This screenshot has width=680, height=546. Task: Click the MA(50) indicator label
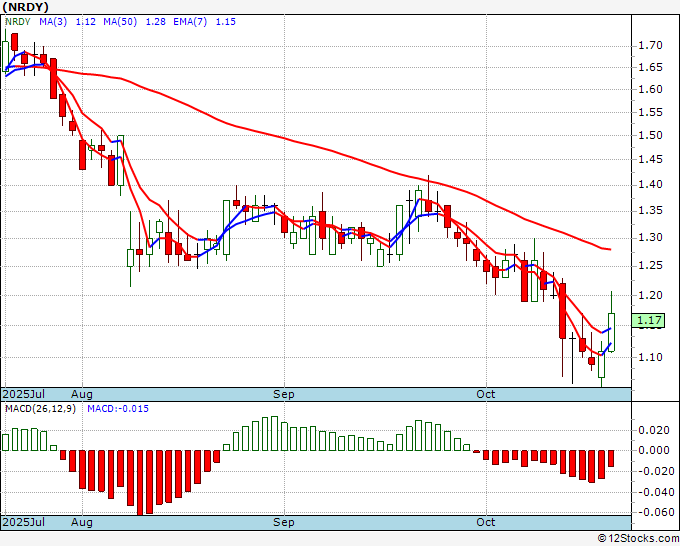click(x=120, y=22)
